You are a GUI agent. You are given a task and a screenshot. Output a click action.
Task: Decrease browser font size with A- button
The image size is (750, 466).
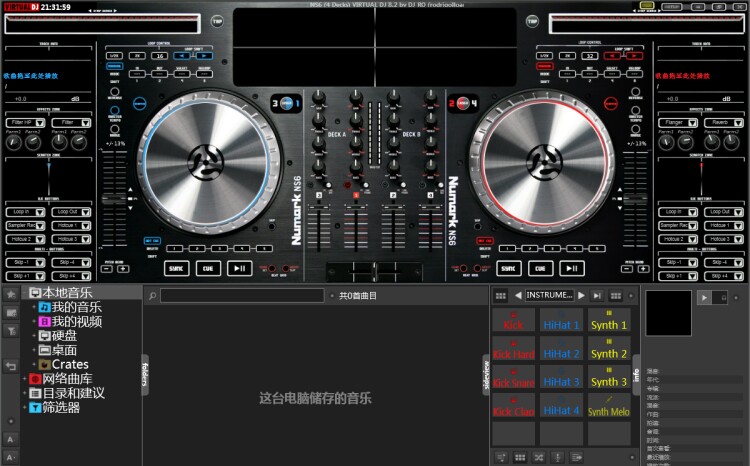point(11,457)
